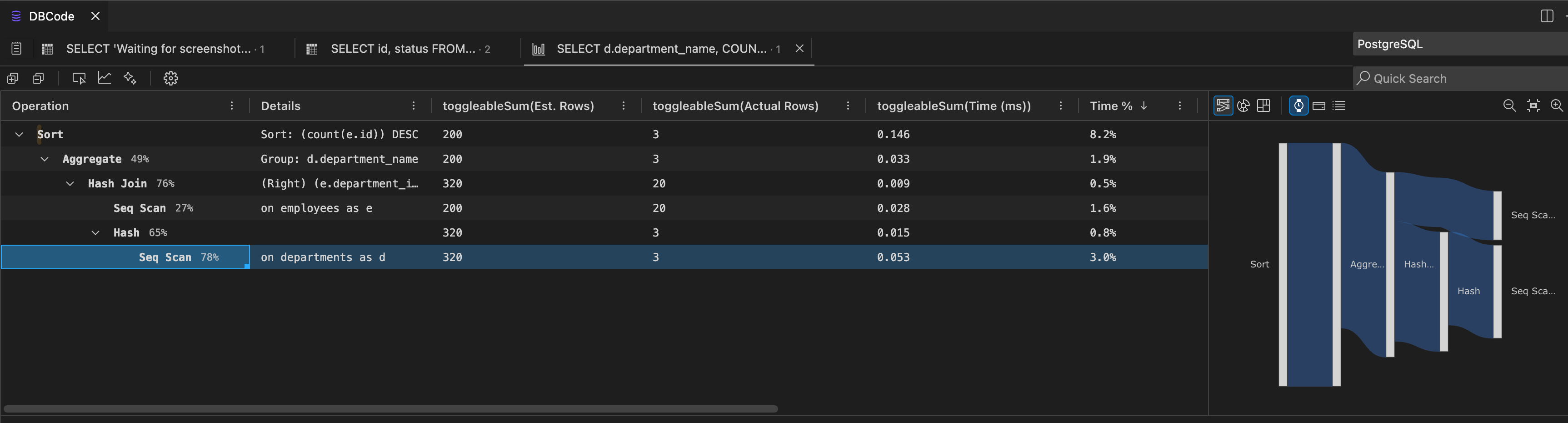Select the rows (list) metric icon
1568x423 pixels.
[x=1339, y=106]
